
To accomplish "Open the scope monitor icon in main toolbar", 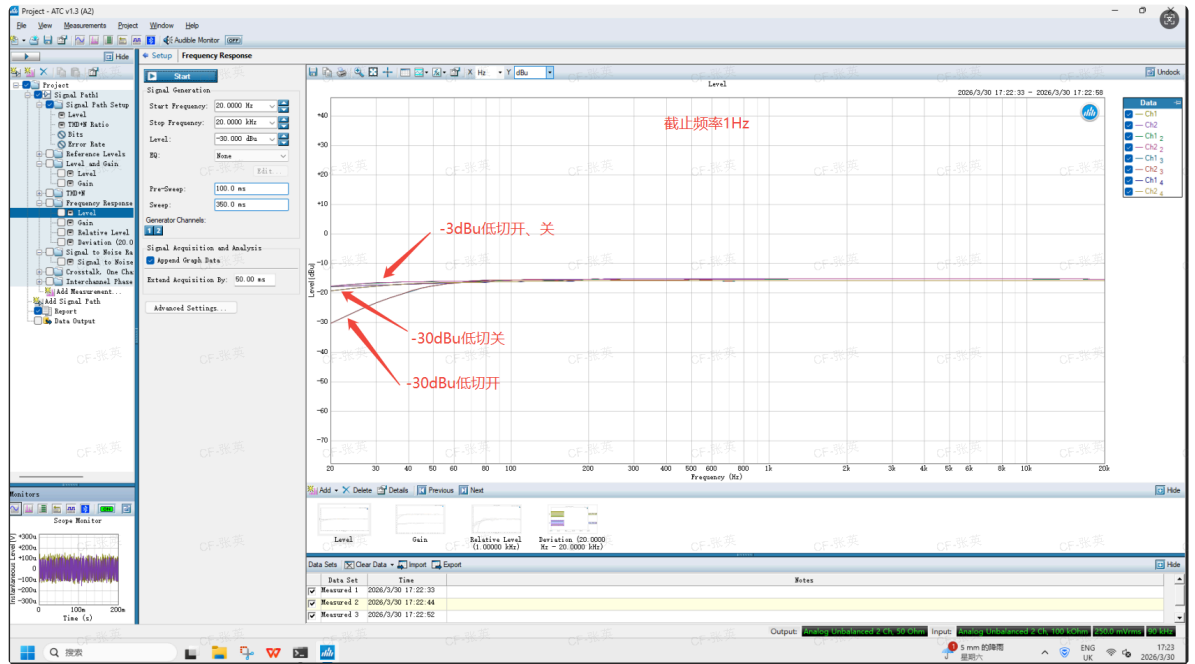I will click(x=80, y=40).
